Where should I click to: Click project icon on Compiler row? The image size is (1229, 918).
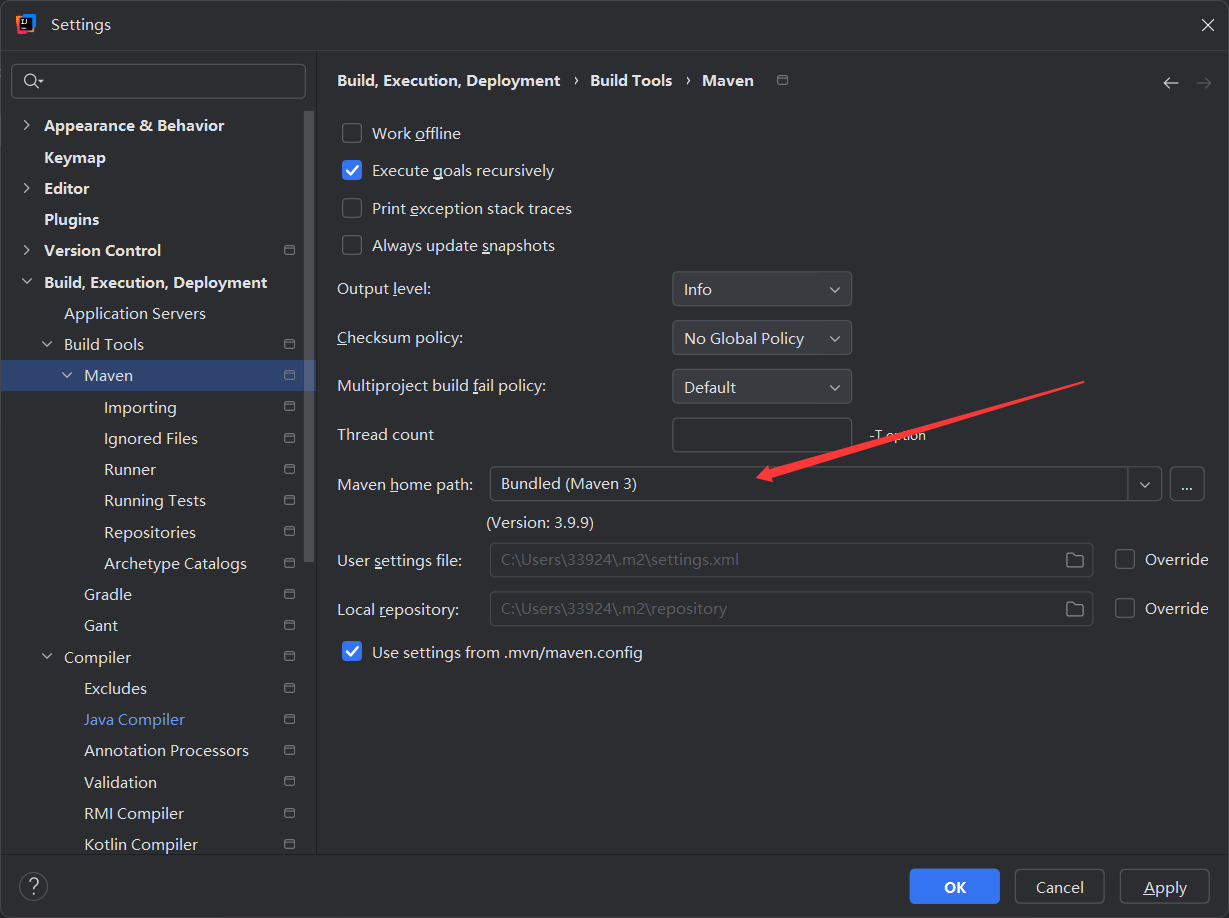(x=290, y=657)
